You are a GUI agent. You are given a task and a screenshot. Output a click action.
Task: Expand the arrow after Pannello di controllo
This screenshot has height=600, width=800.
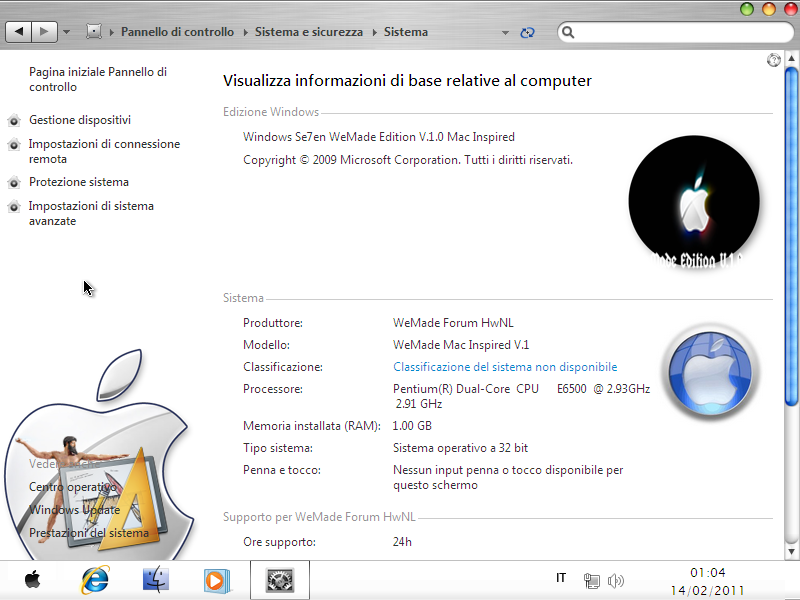245,32
